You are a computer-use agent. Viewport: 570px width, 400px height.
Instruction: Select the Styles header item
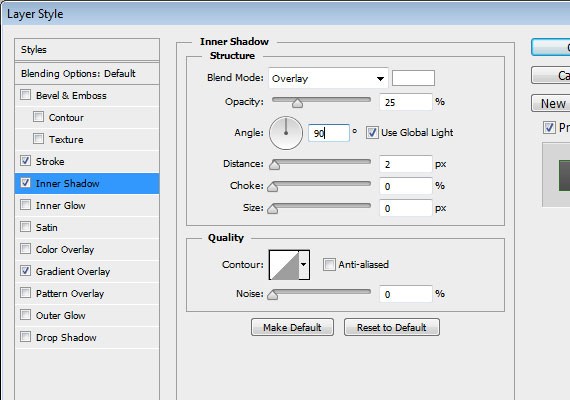[x=87, y=50]
